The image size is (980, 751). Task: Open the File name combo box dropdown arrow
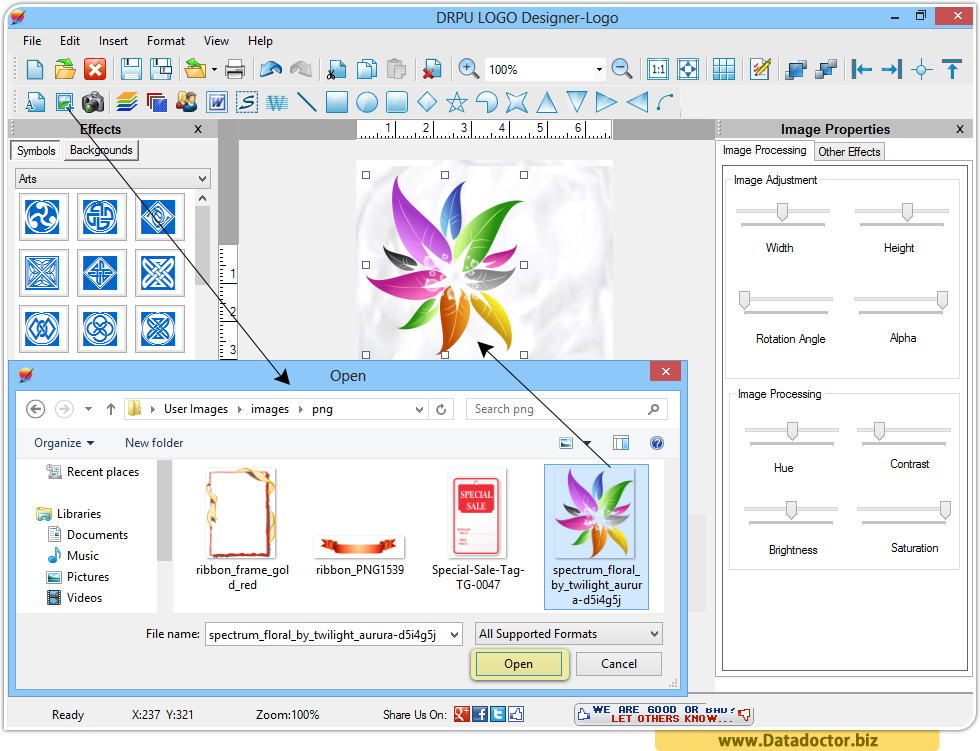pos(454,635)
